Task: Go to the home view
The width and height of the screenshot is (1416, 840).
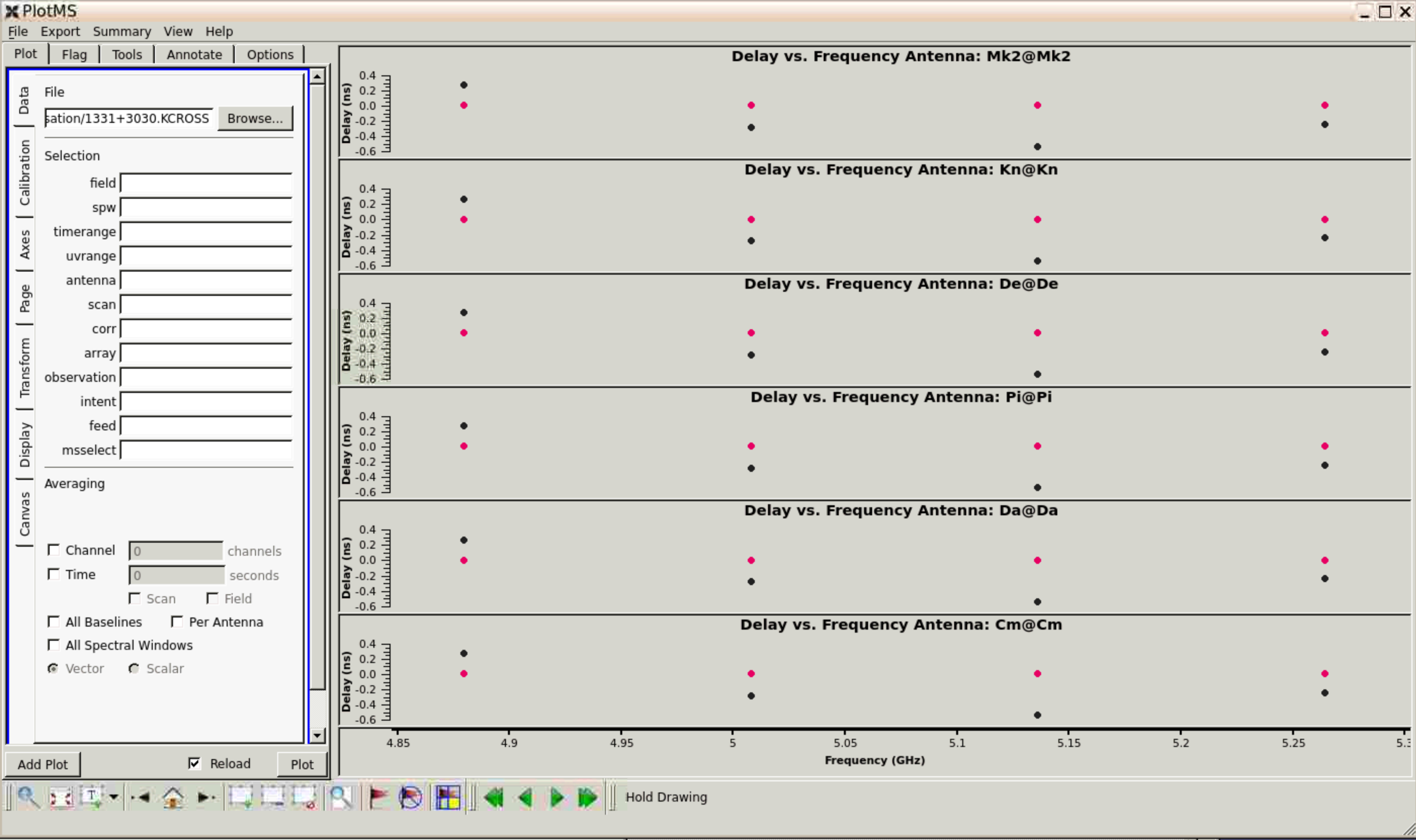Action: tap(173, 797)
